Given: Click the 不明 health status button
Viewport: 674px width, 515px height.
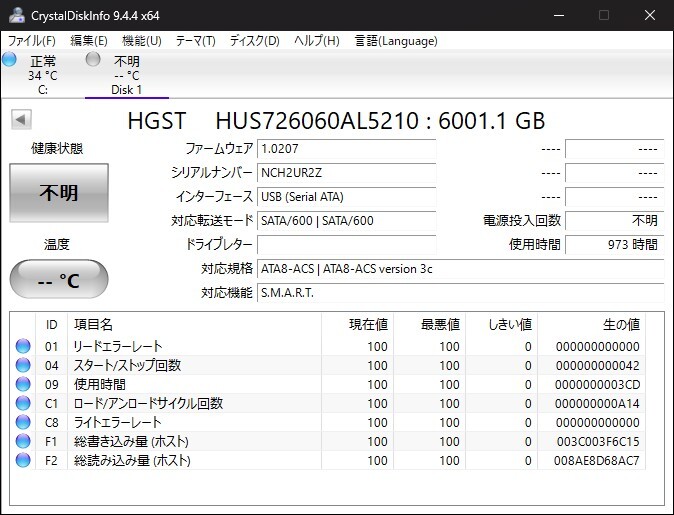Looking at the screenshot, I should [58, 193].
